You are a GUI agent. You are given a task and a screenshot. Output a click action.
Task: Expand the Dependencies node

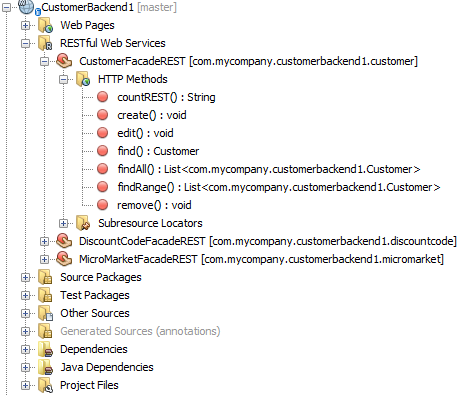point(25,349)
